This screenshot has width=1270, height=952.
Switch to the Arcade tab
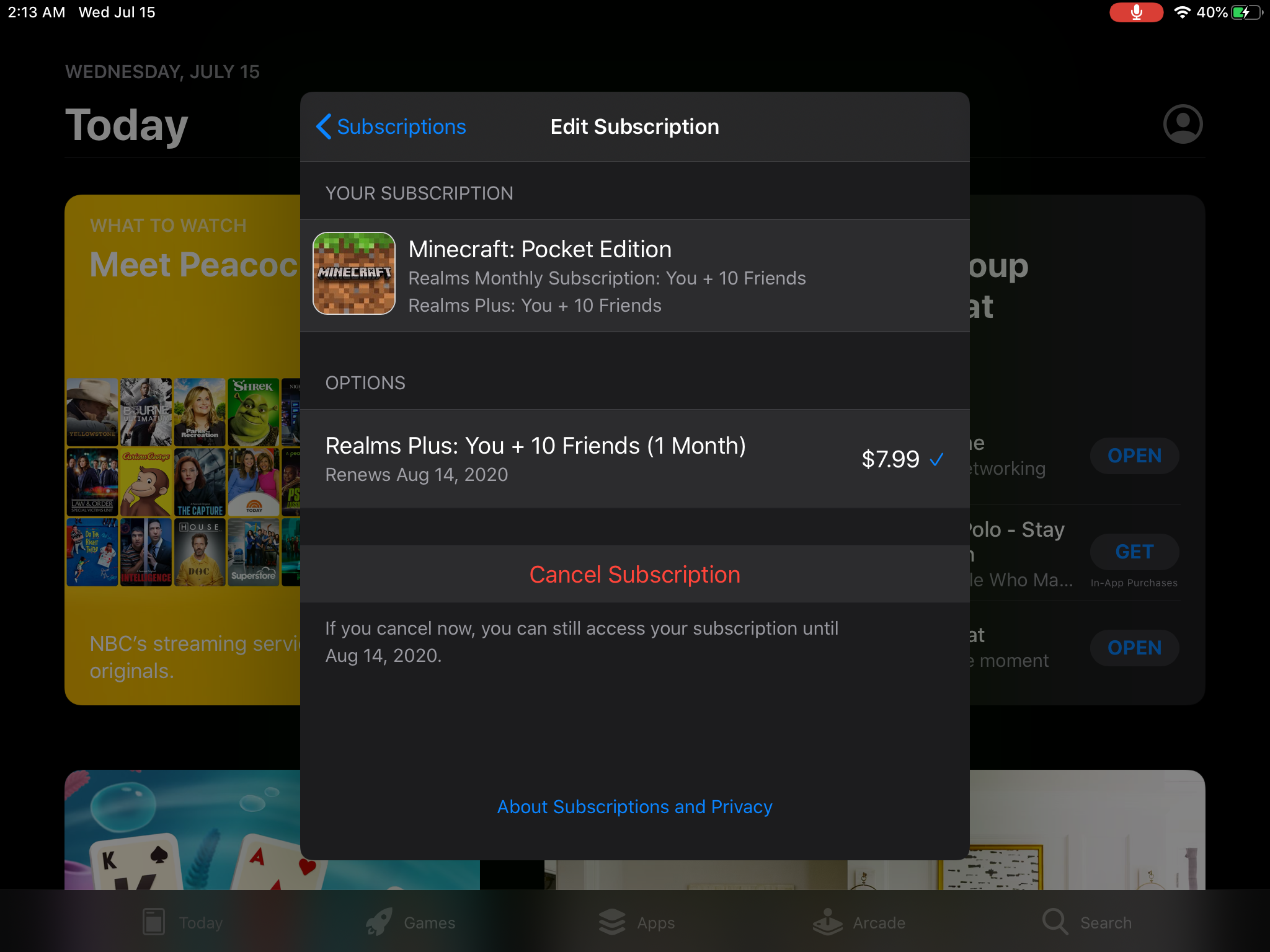tap(859, 922)
